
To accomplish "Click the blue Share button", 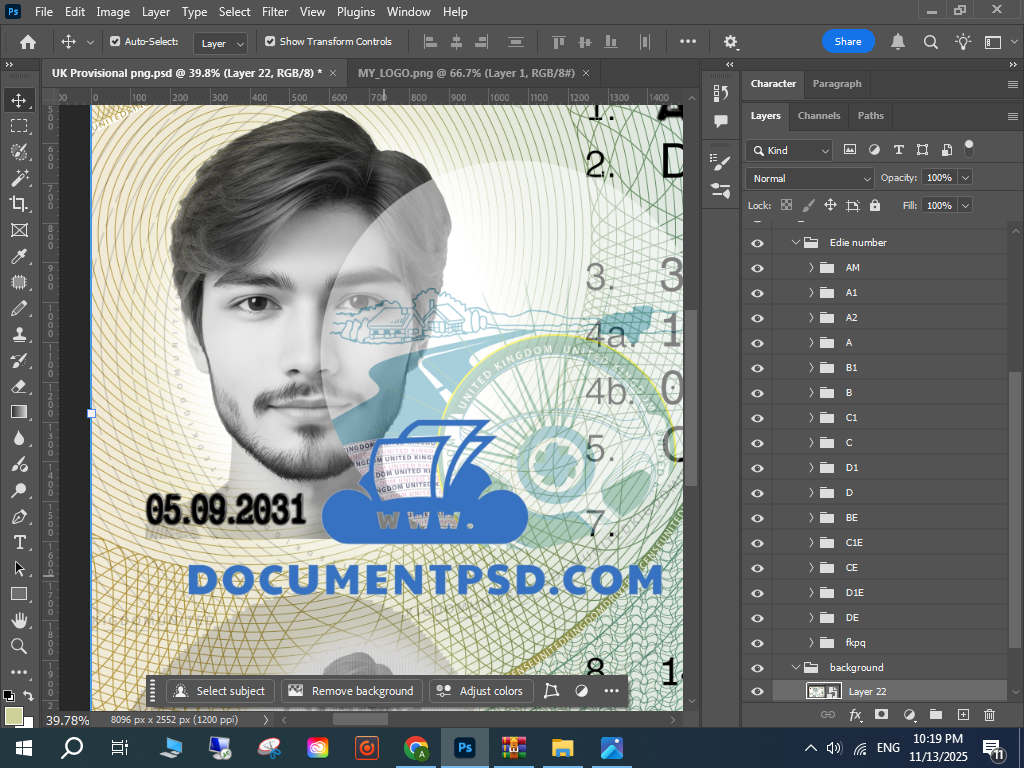I will (848, 42).
